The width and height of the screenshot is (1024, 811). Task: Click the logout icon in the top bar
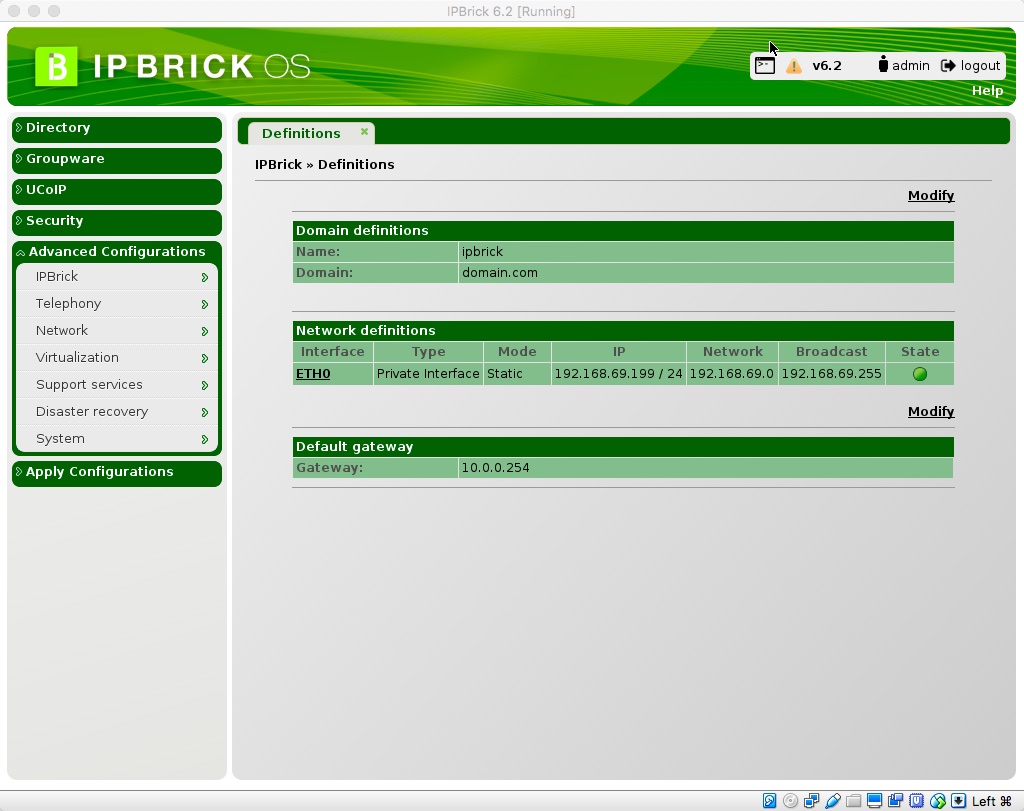pos(947,64)
